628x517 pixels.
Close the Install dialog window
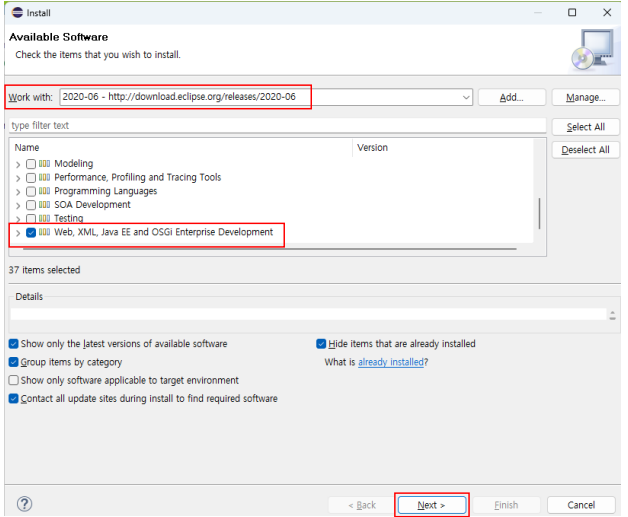click(x=607, y=12)
